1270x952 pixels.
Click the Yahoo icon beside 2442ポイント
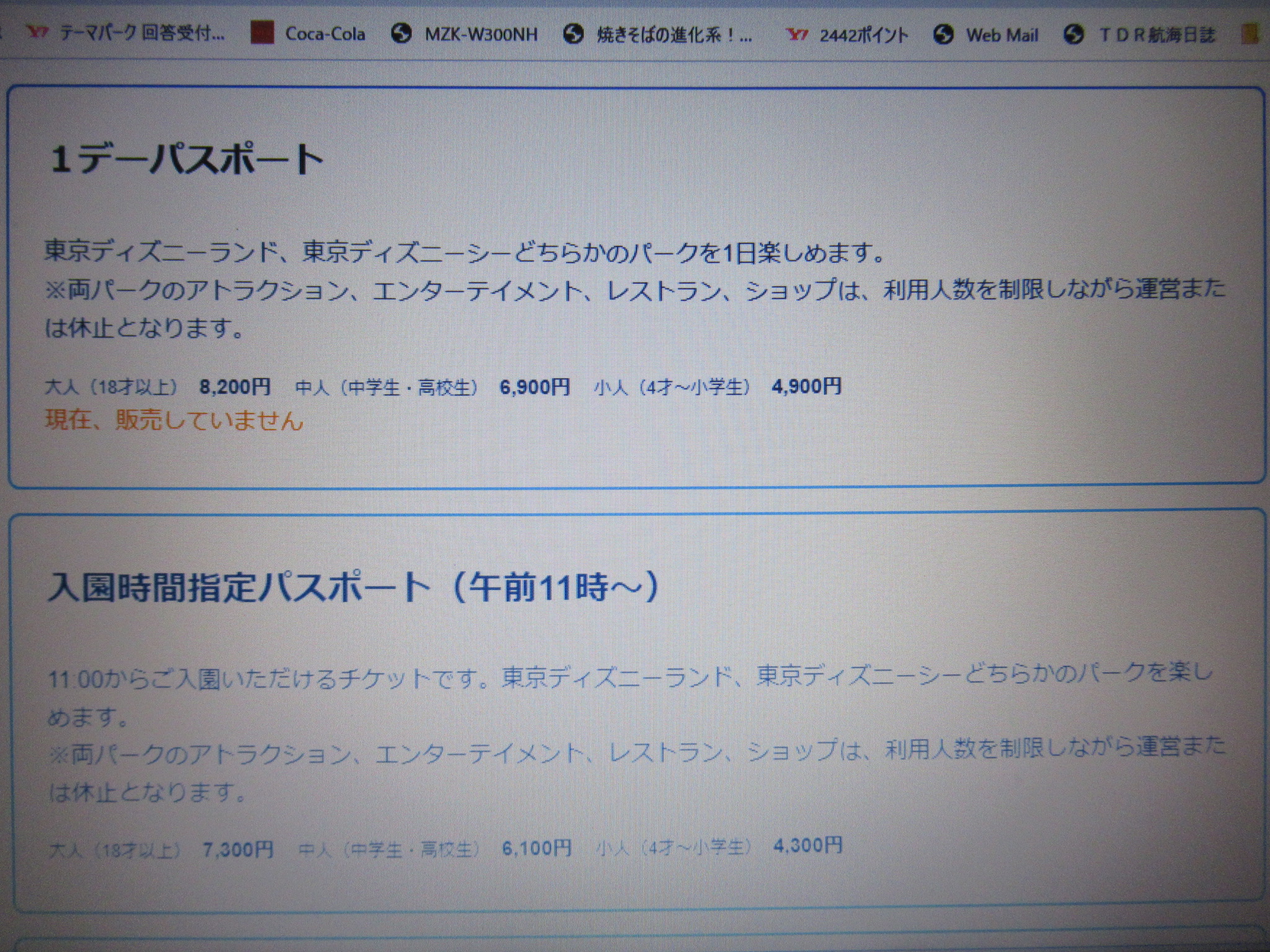[797, 35]
